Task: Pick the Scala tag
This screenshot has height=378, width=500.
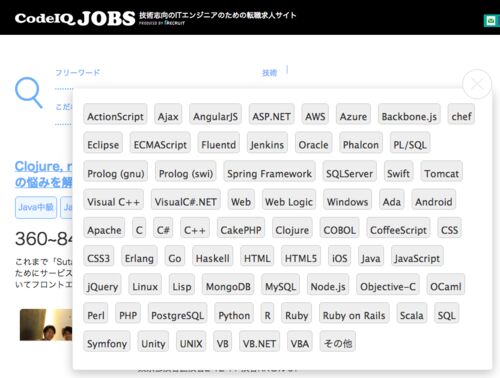Action: click(x=412, y=313)
